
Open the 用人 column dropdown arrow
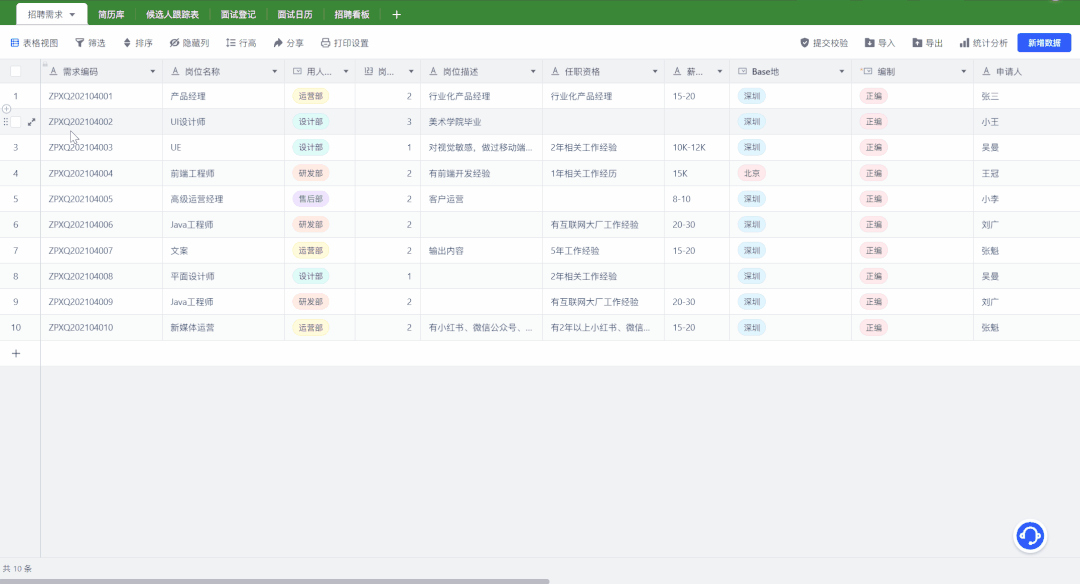[x=346, y=72]
